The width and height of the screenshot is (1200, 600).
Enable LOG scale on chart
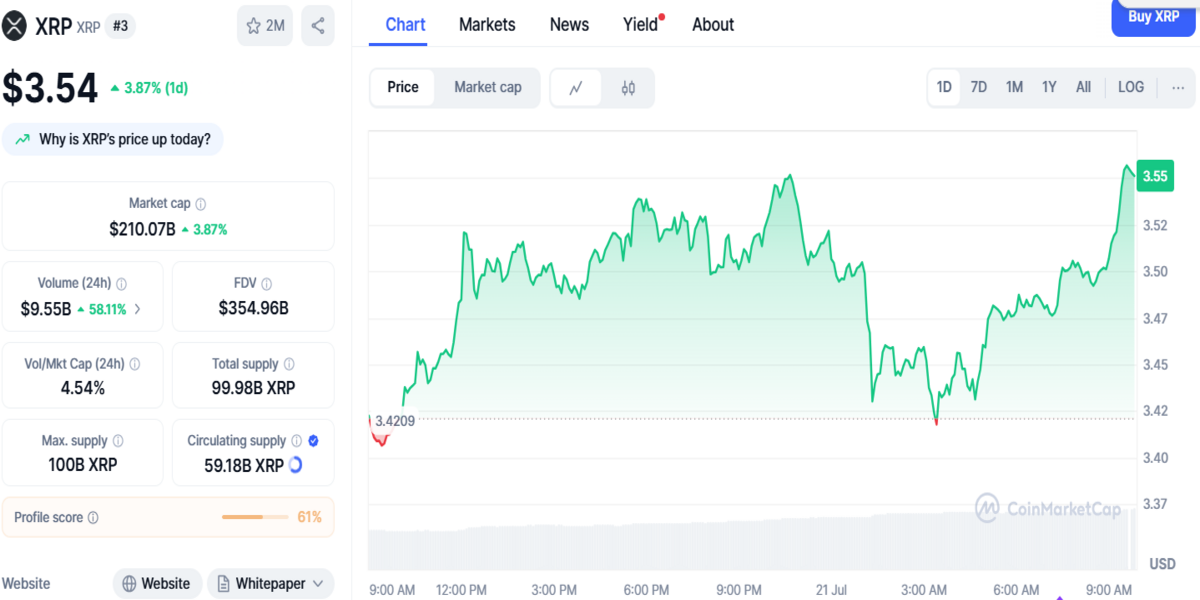coord(1131,87)
